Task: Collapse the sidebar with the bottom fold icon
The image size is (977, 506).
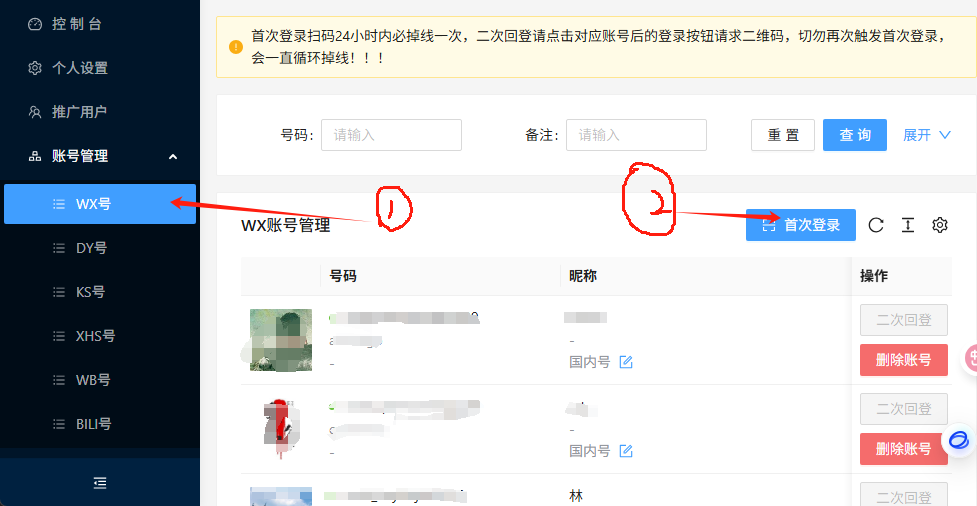Action: [x=100, y=482]
